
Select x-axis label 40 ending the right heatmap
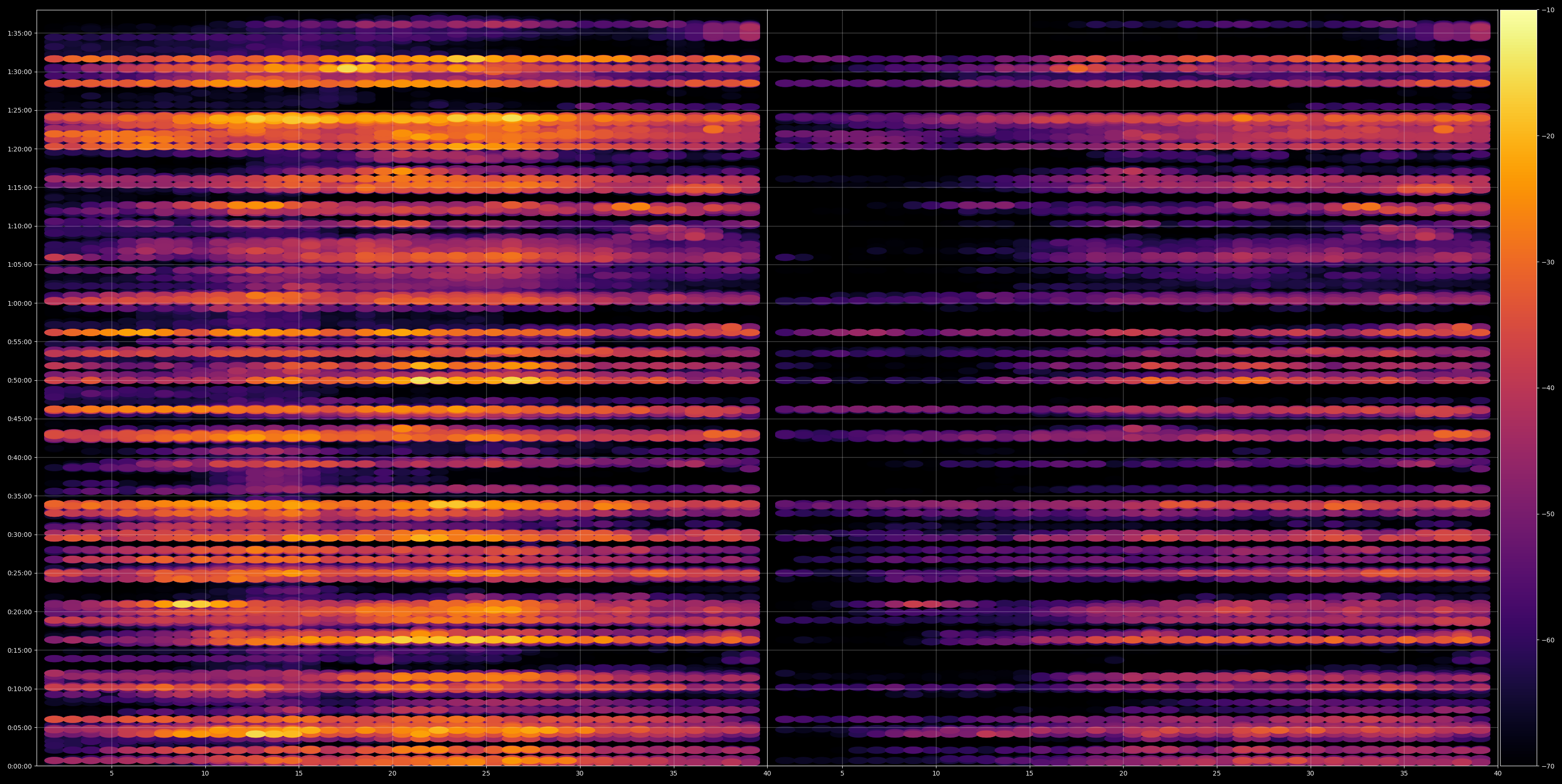pyautogui.click(x=1498, y=774)
